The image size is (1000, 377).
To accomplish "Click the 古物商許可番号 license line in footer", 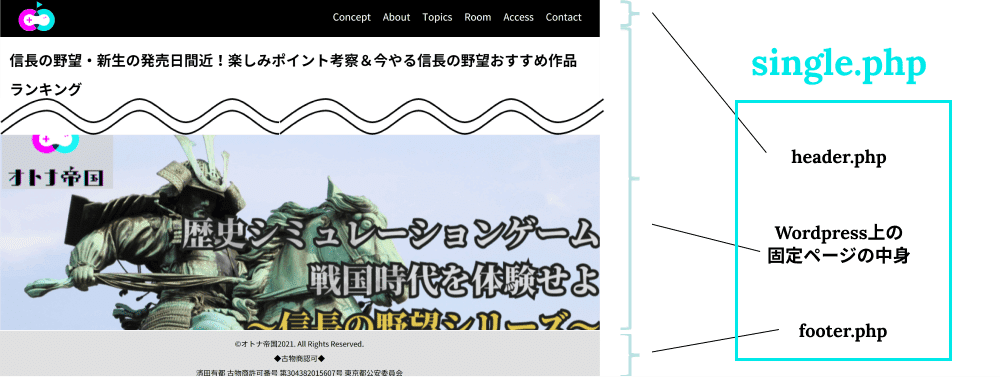I will (x=299, y=373).
